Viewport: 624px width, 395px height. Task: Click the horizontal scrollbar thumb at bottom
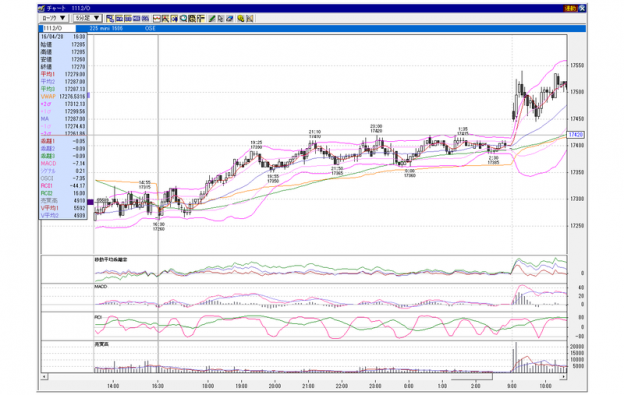[x=472, y=376]
